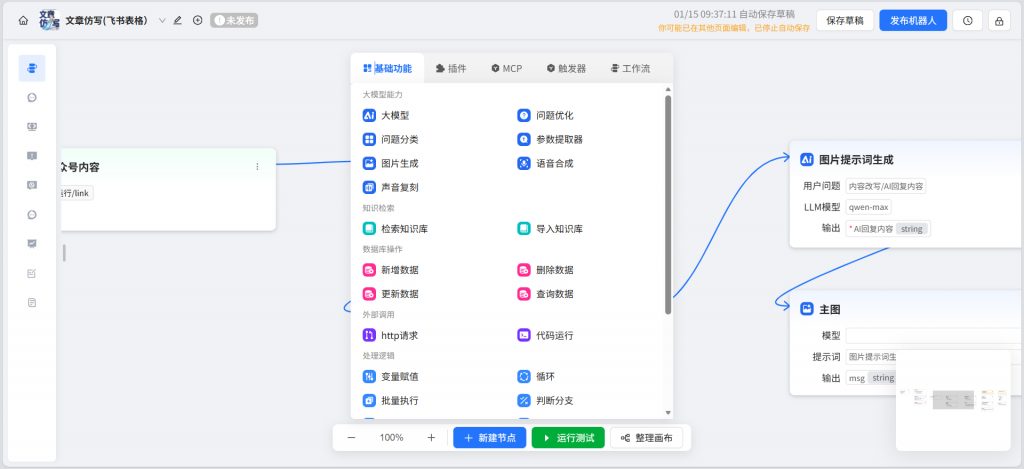Add an http请求 node
The image size is (1024, 469).
(390, 335)
